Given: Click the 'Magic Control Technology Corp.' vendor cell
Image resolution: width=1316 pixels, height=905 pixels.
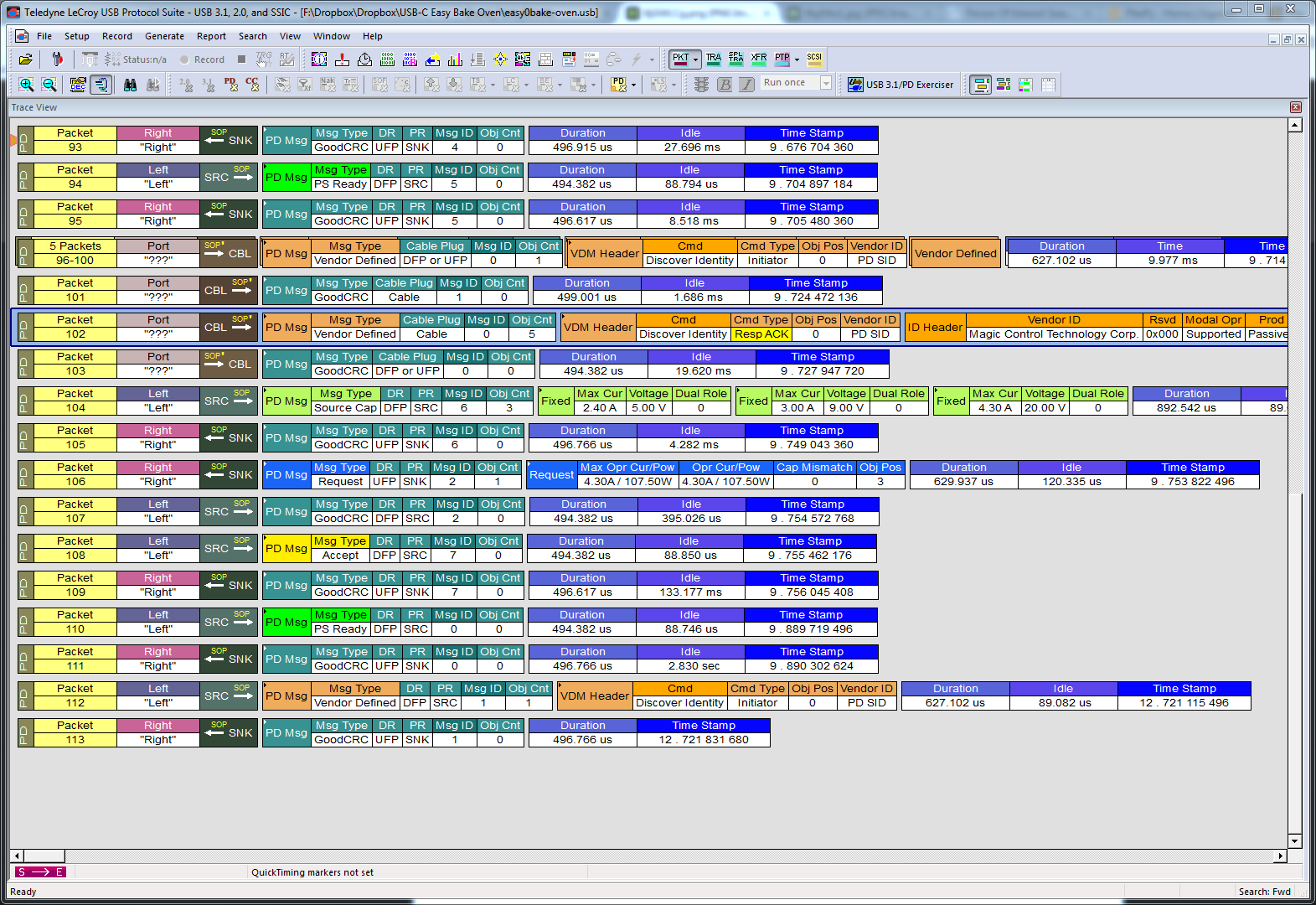Looking at the screenshot, I should click(x=1054, y=334).
